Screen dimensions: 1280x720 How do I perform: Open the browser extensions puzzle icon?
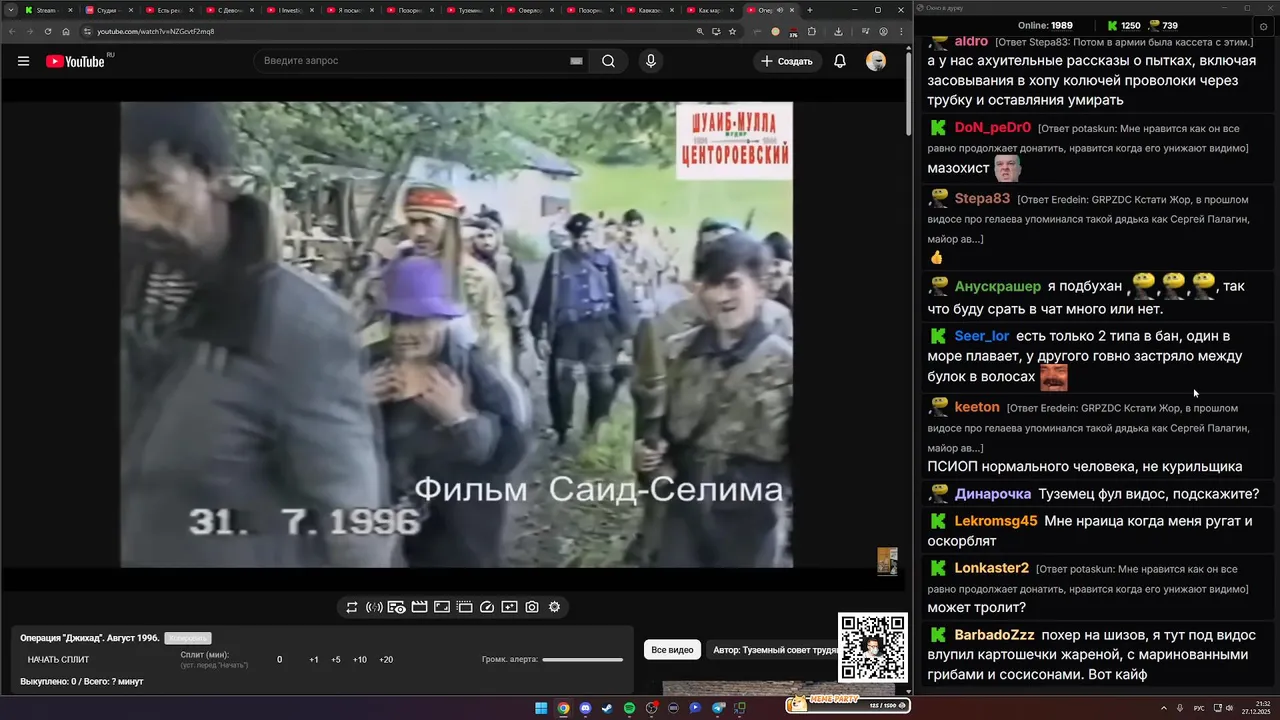pos(812,31)
